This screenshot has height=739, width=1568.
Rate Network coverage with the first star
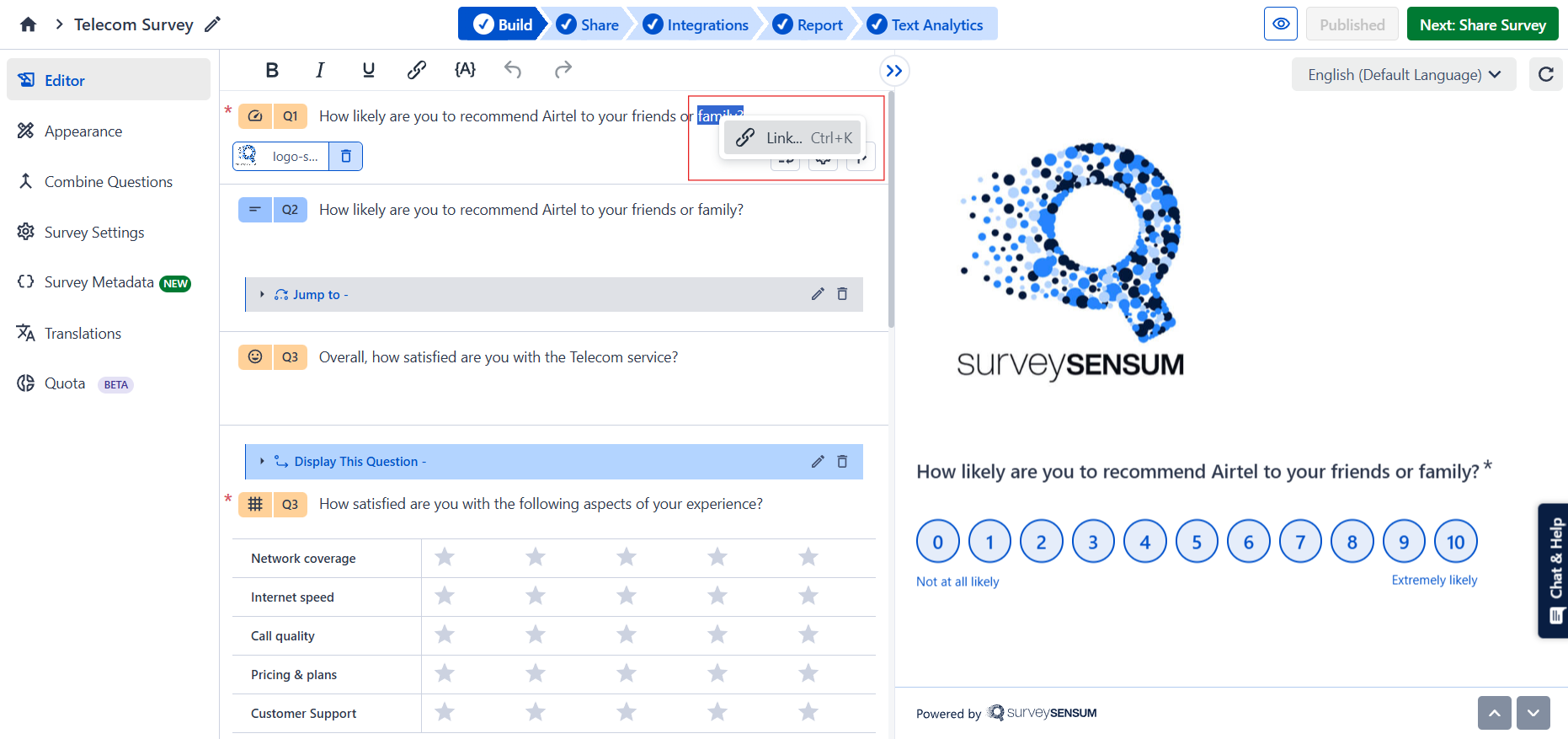[x=445, y=558]
